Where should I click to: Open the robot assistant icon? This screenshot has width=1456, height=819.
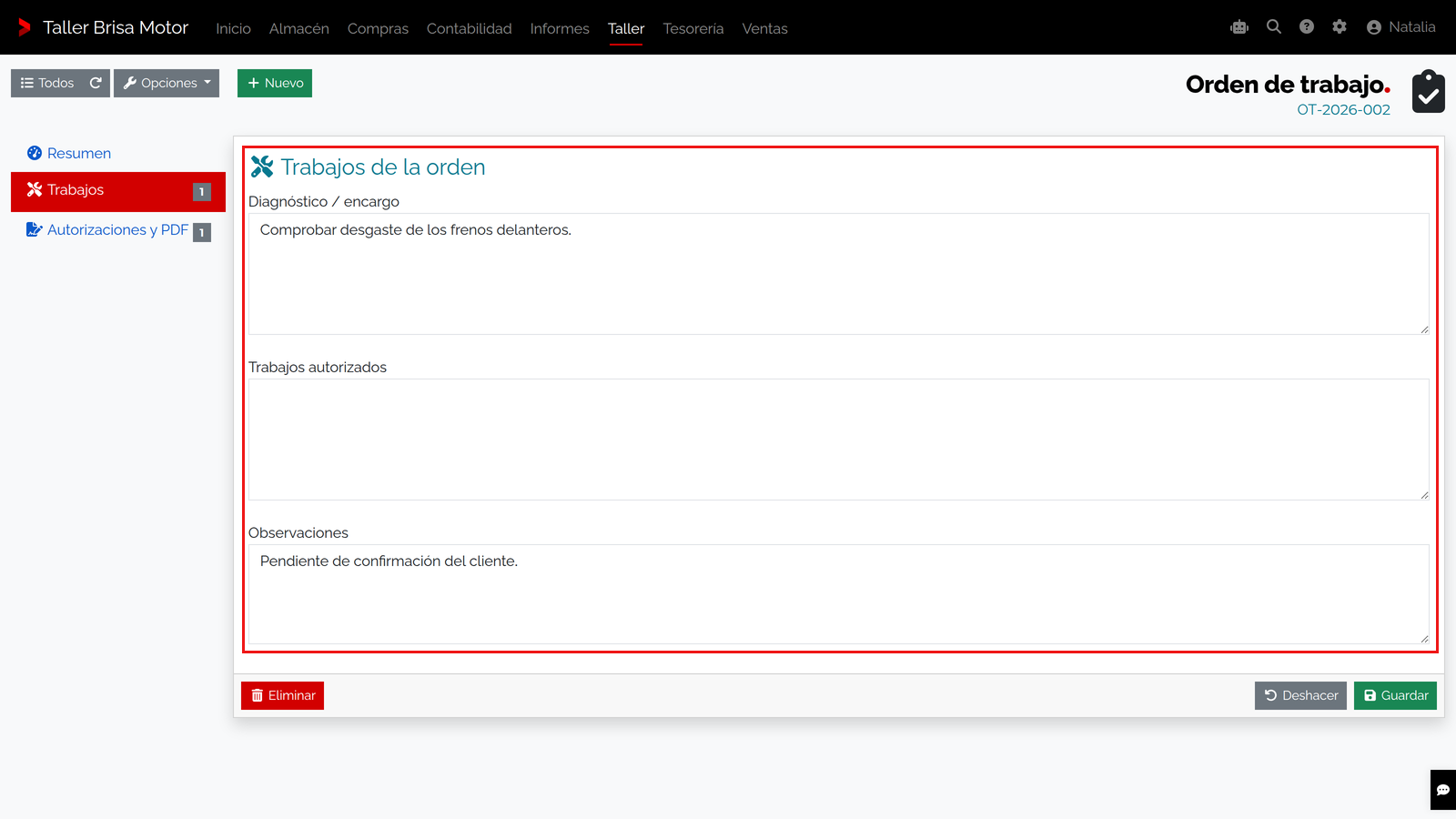(x=1239, y=27)
